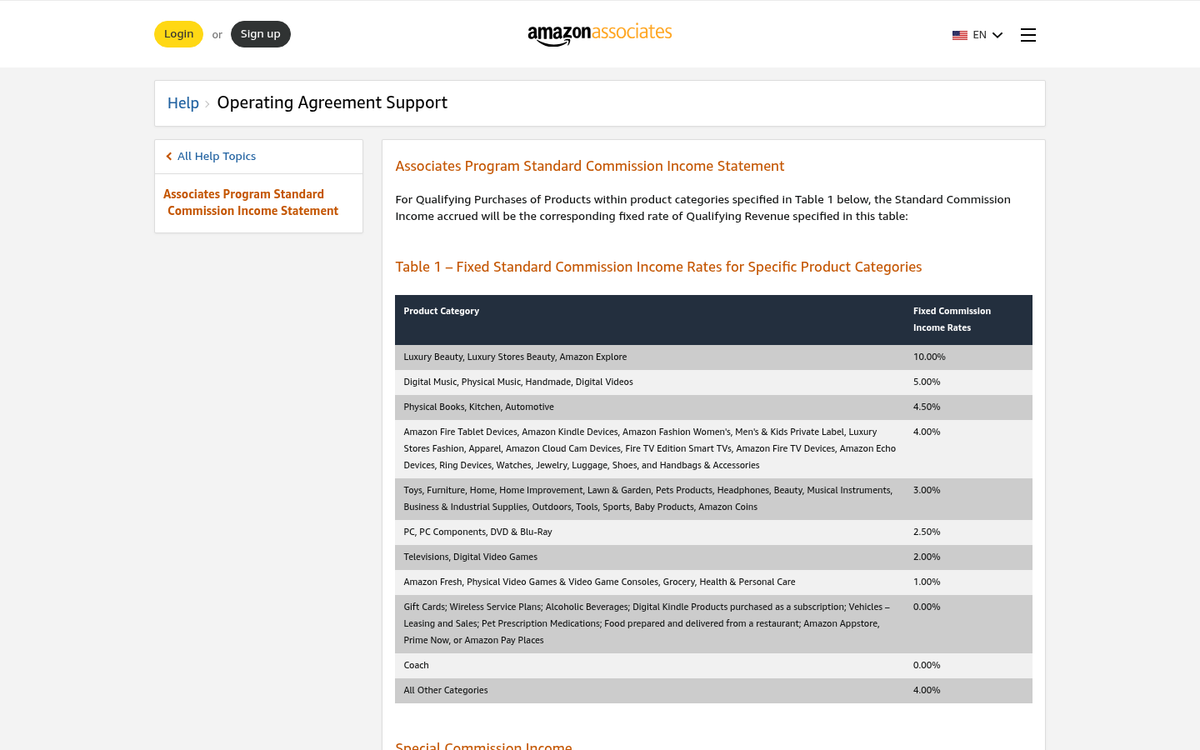The width and height of the screenshot is (1200, 750).
Task: Select the Coach category row
Action: [x=416, y=664]
